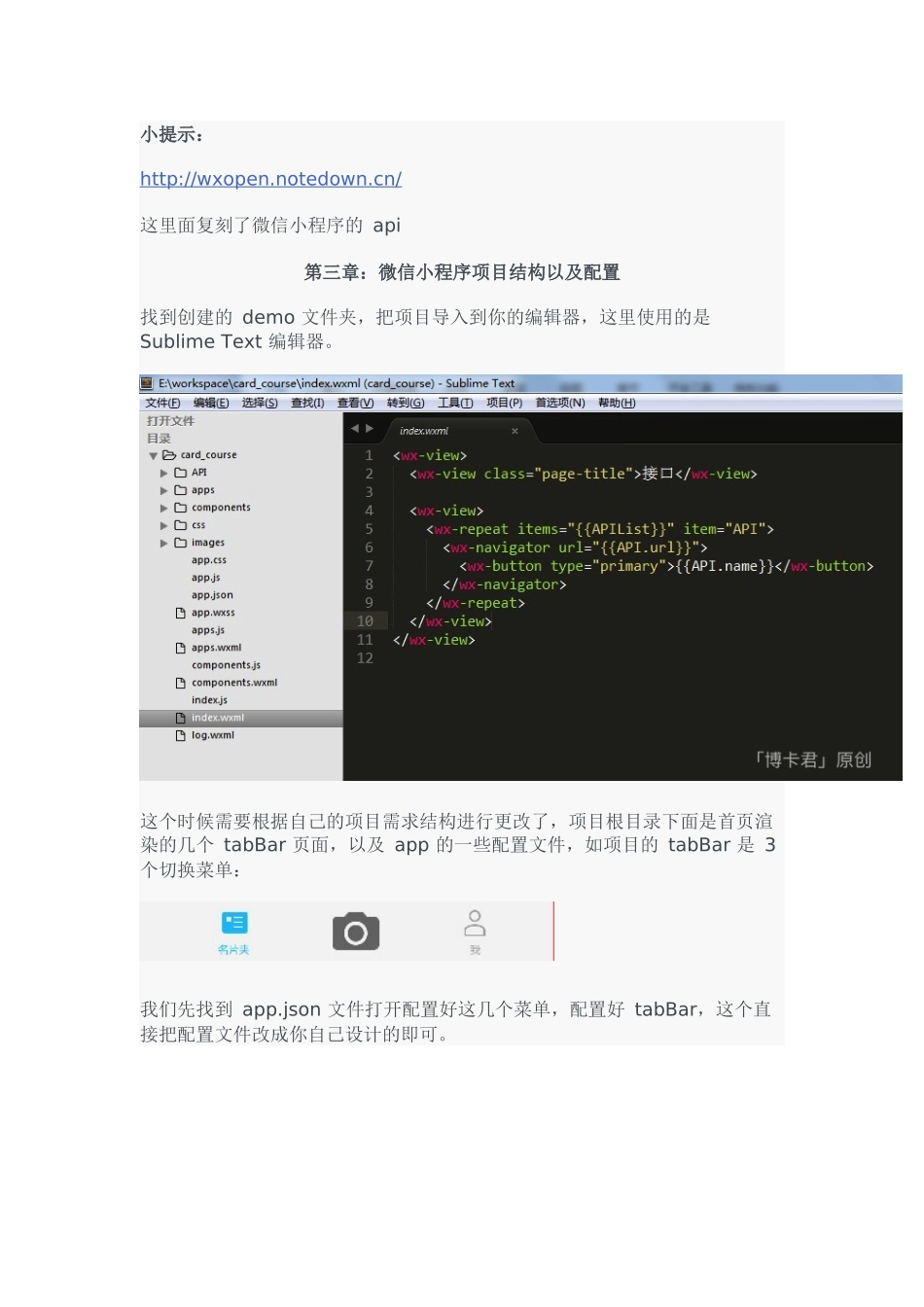The height and width of the screenshot is (1307, 924).
Task: Go to previous tab with left arrow
Action: point(355,429)
